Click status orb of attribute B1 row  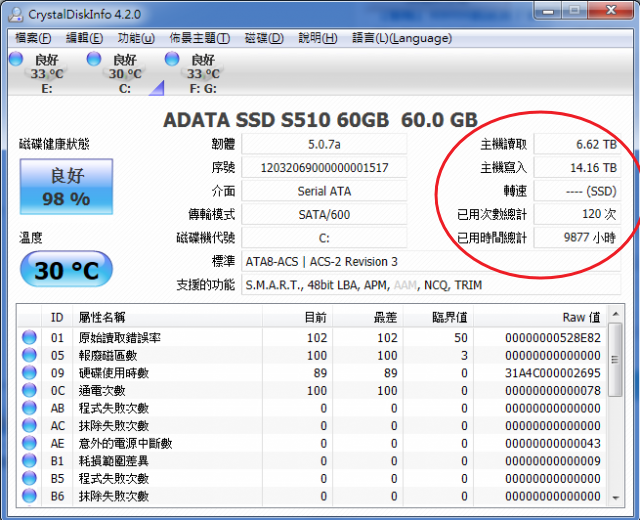pyautogui.click(x=29, y=460)
